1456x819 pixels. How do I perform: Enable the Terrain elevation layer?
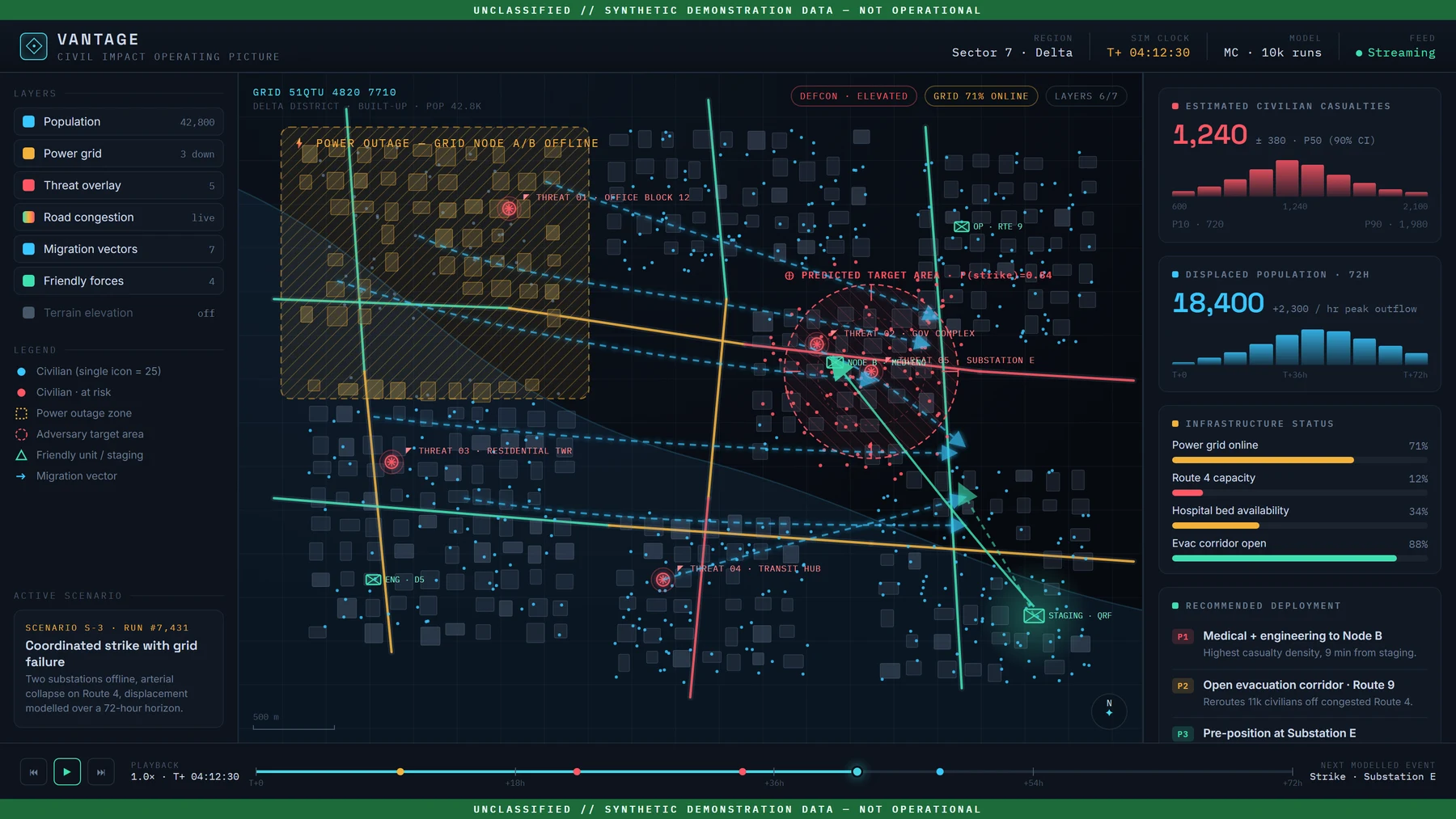[119, 313]
